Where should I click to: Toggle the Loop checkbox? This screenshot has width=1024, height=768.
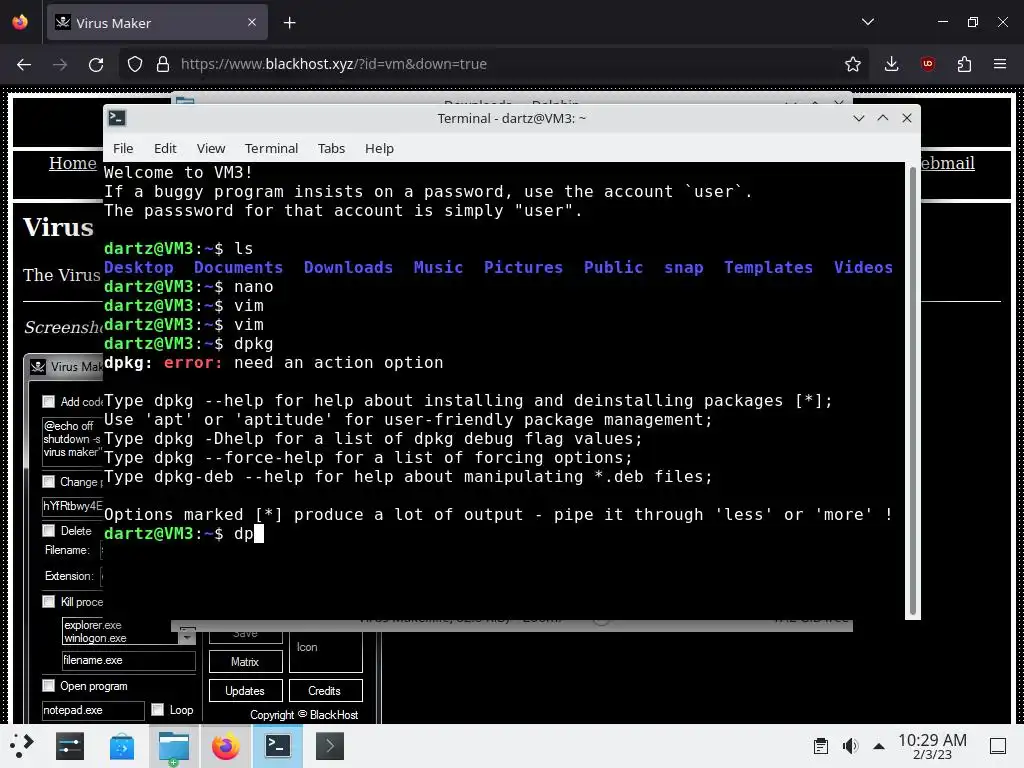point(157,709)
